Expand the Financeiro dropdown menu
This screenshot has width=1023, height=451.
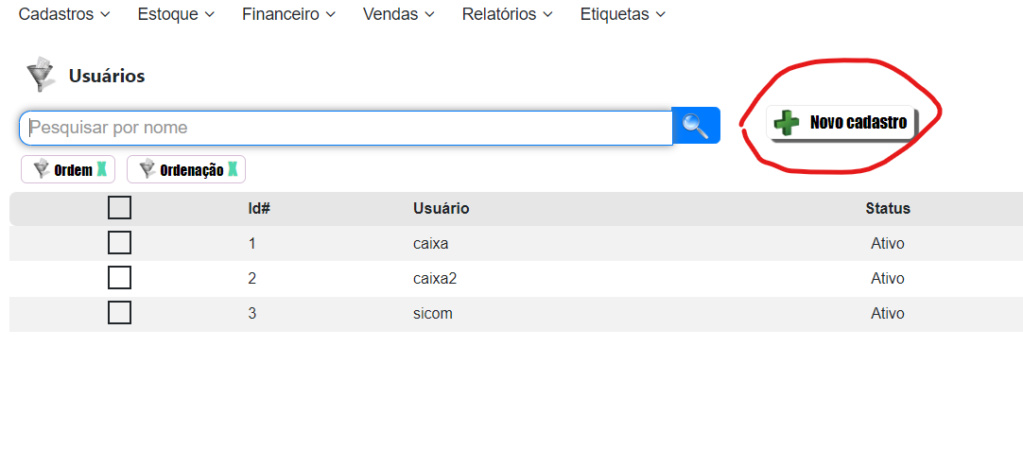click(x=288, y=15)
